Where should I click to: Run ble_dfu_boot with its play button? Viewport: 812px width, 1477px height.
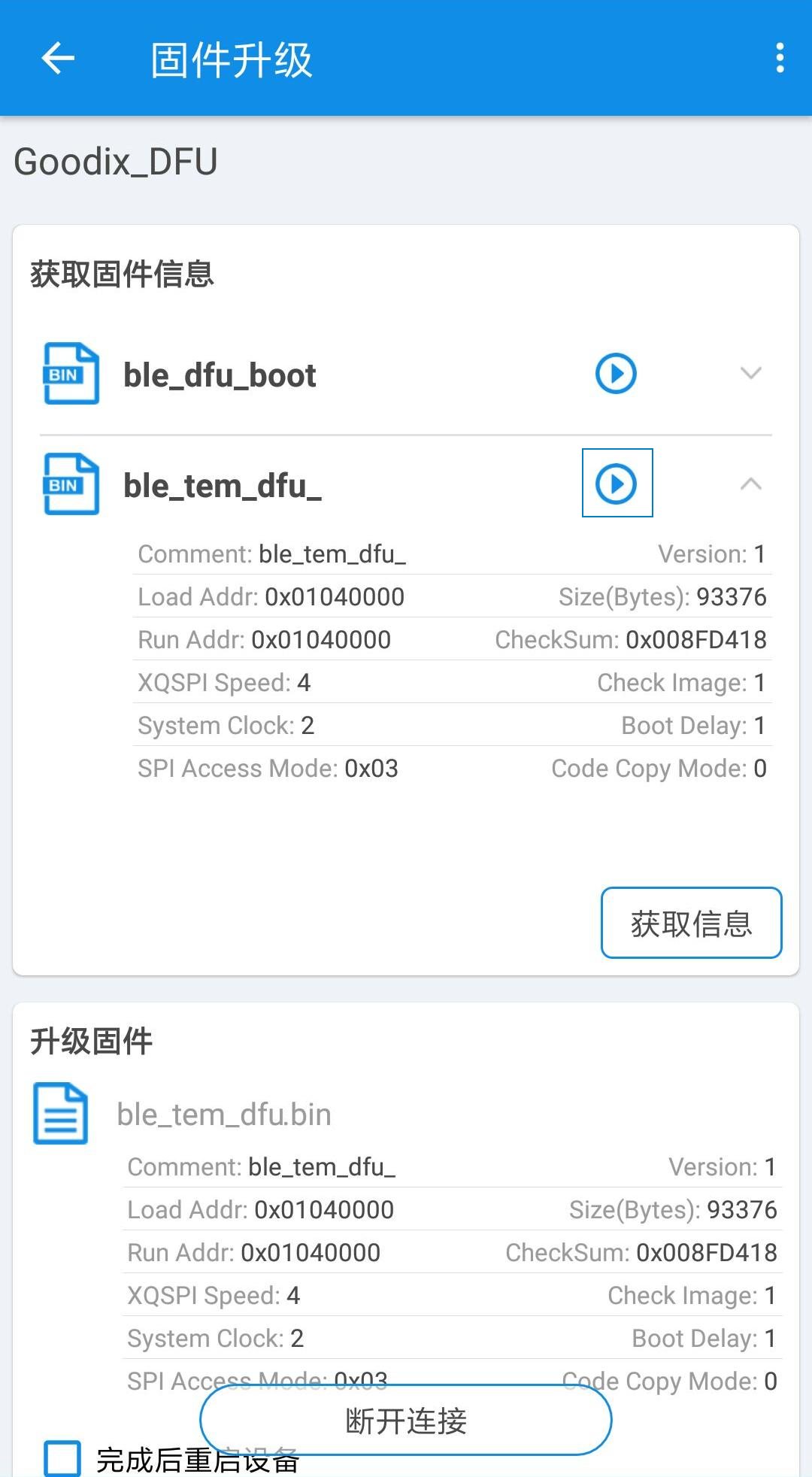(x=617, y=373)
